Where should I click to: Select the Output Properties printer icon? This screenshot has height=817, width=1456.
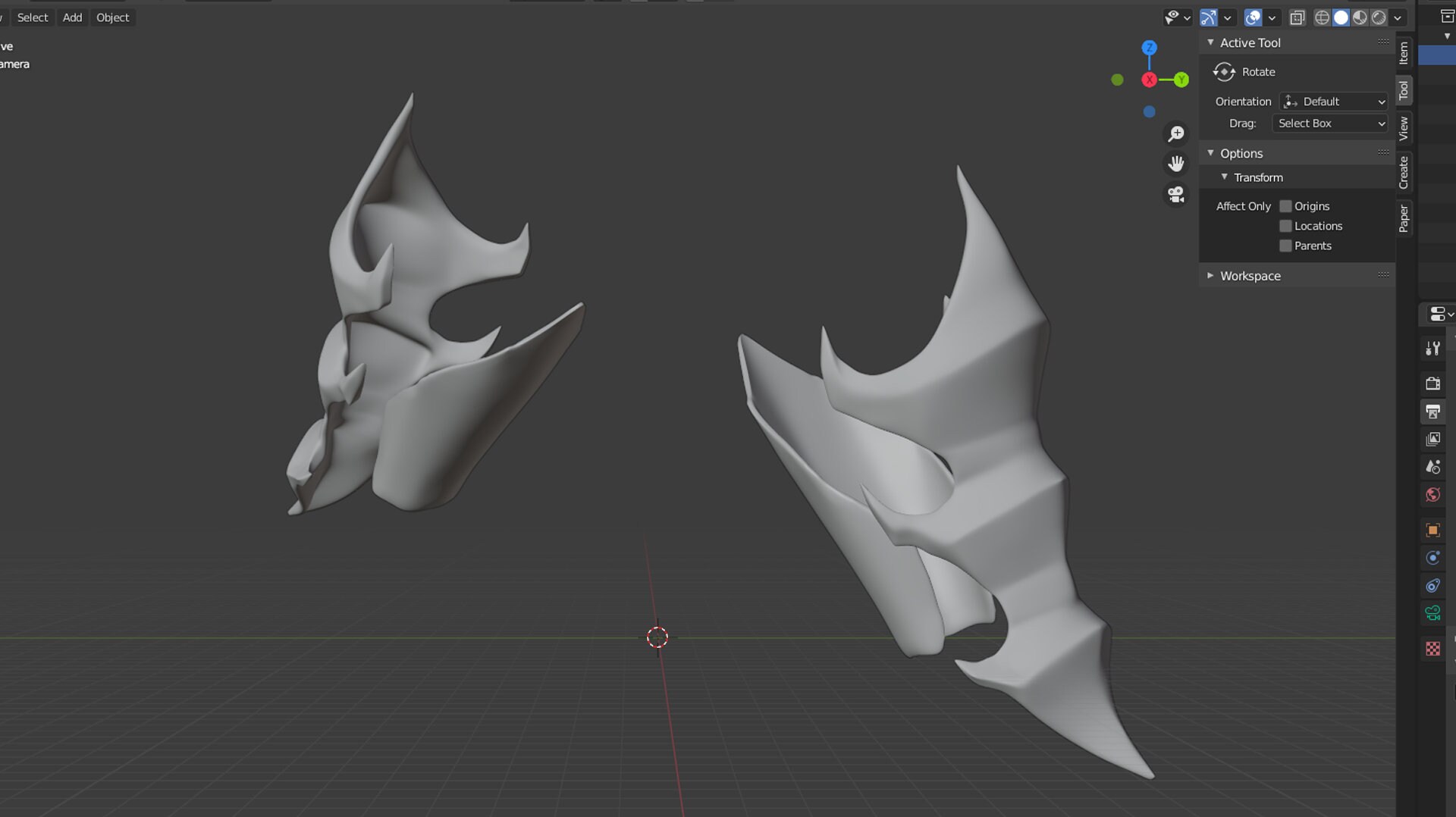pos(1433,412)
